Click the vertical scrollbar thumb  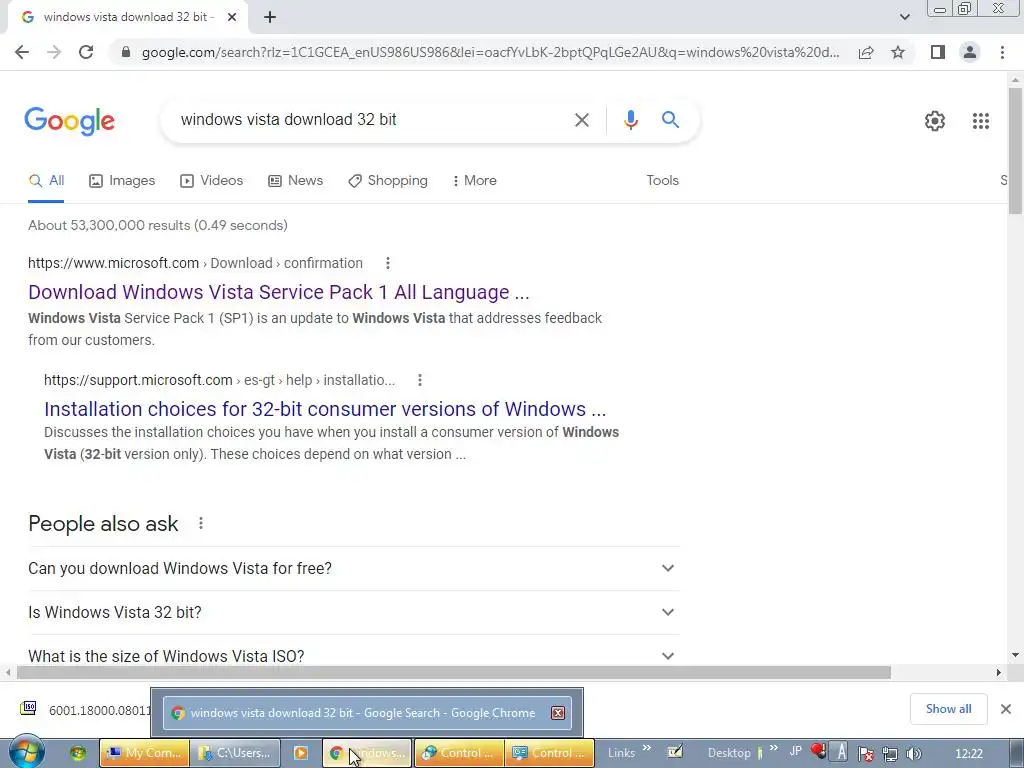(1015, 150)
